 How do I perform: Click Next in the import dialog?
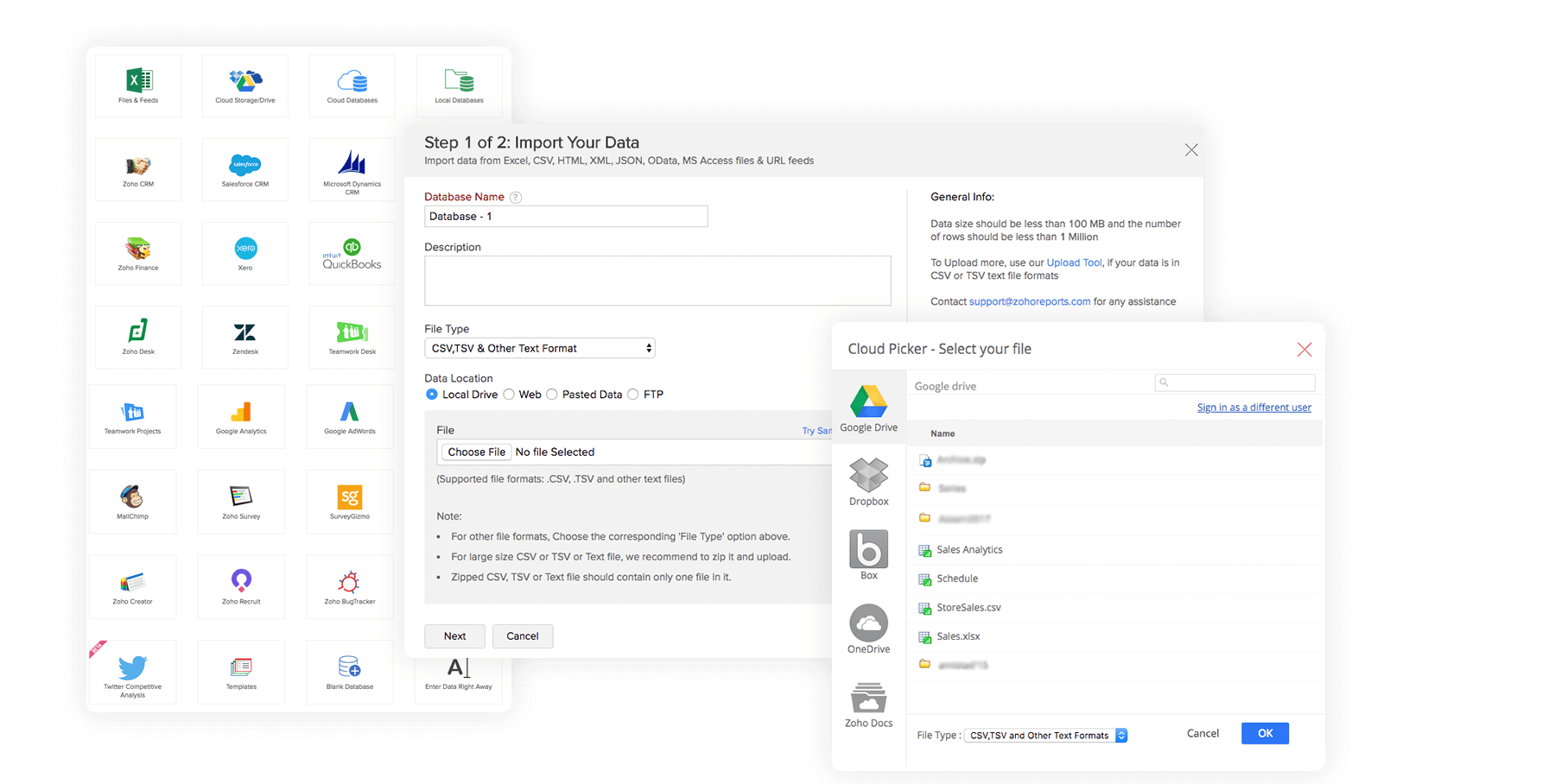(x=454, y=636)
